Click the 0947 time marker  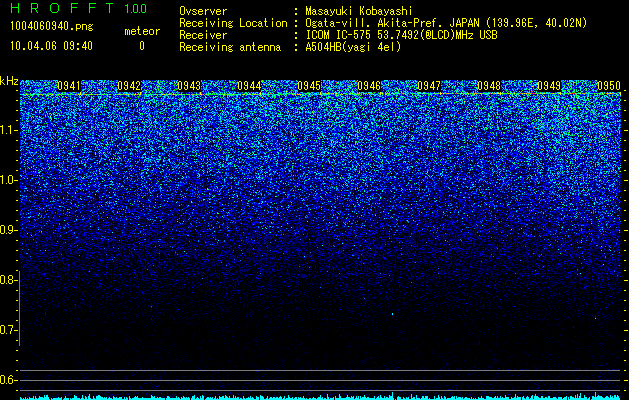click(429, 86)
